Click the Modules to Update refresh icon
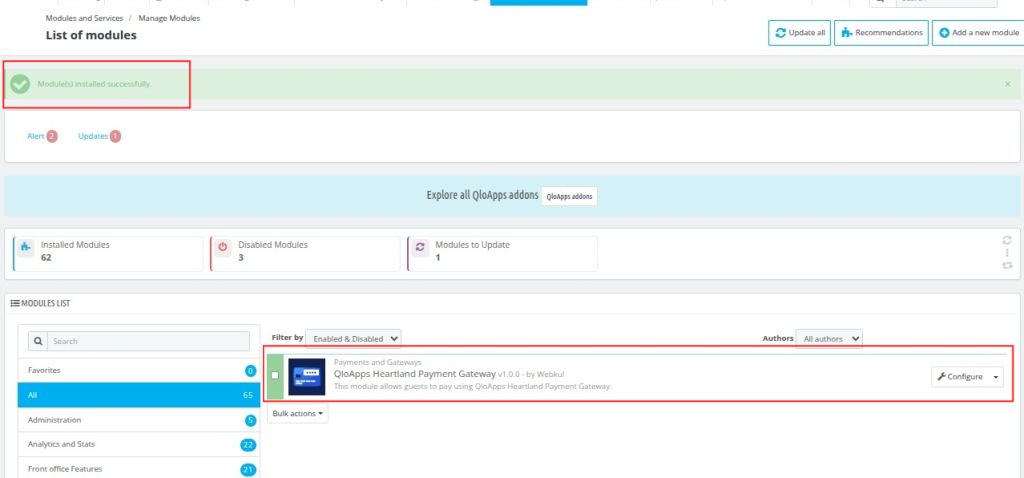The width and height of the screenshot is (1024, 478). [420, 247]
